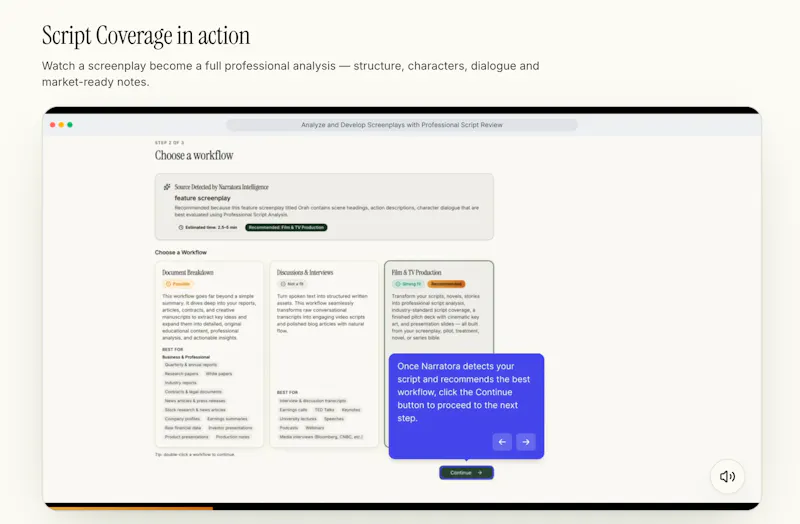Select the Film & TV Production workflow card

(x=439, y=306)
